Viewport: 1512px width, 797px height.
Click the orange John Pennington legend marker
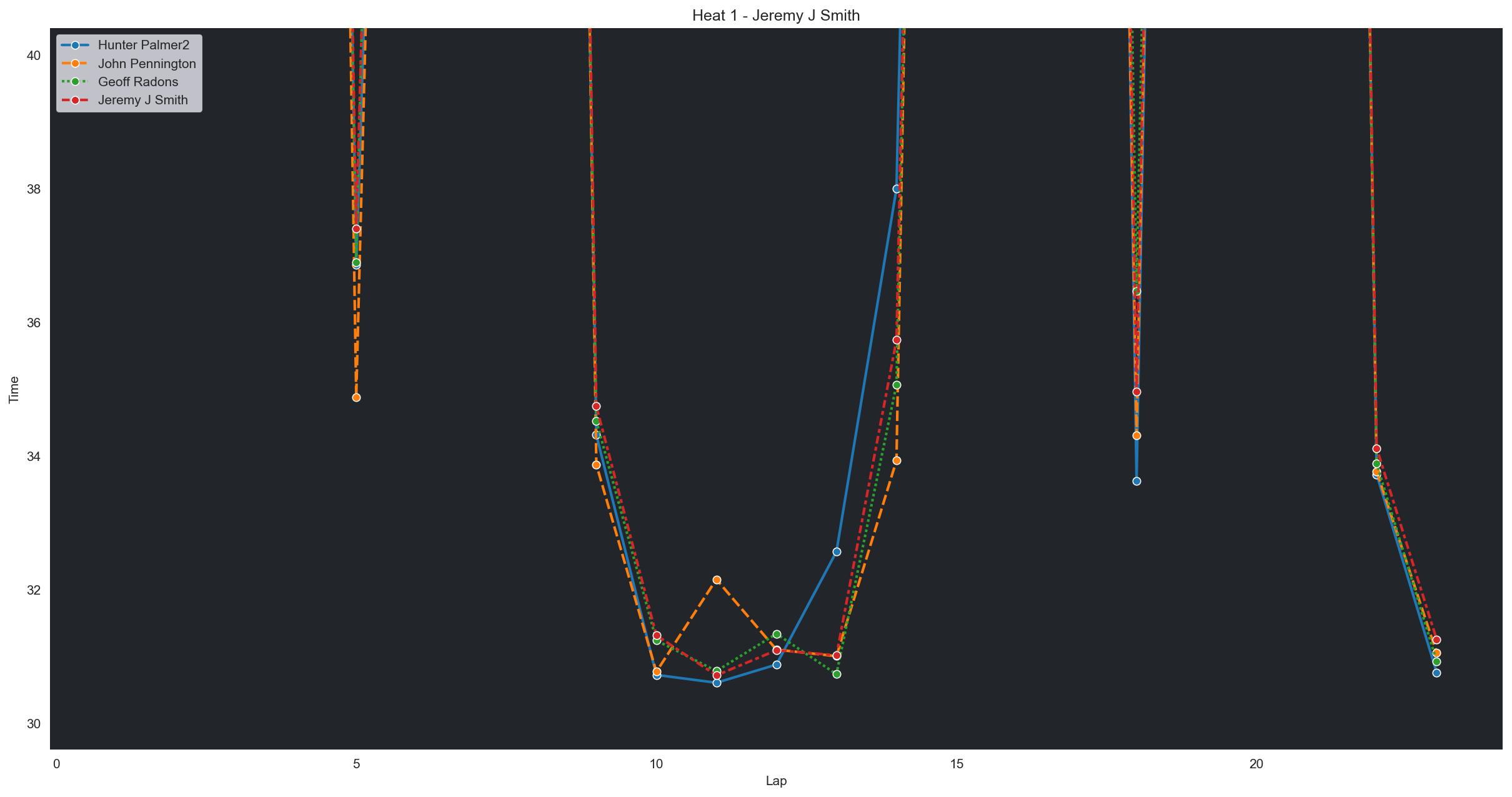[75, 64]
